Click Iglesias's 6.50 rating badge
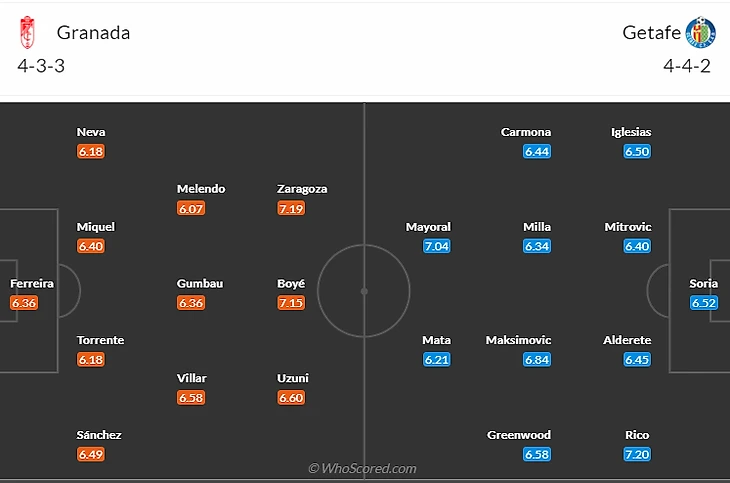Viewport: 730px width, 483px height. point(637,152)
